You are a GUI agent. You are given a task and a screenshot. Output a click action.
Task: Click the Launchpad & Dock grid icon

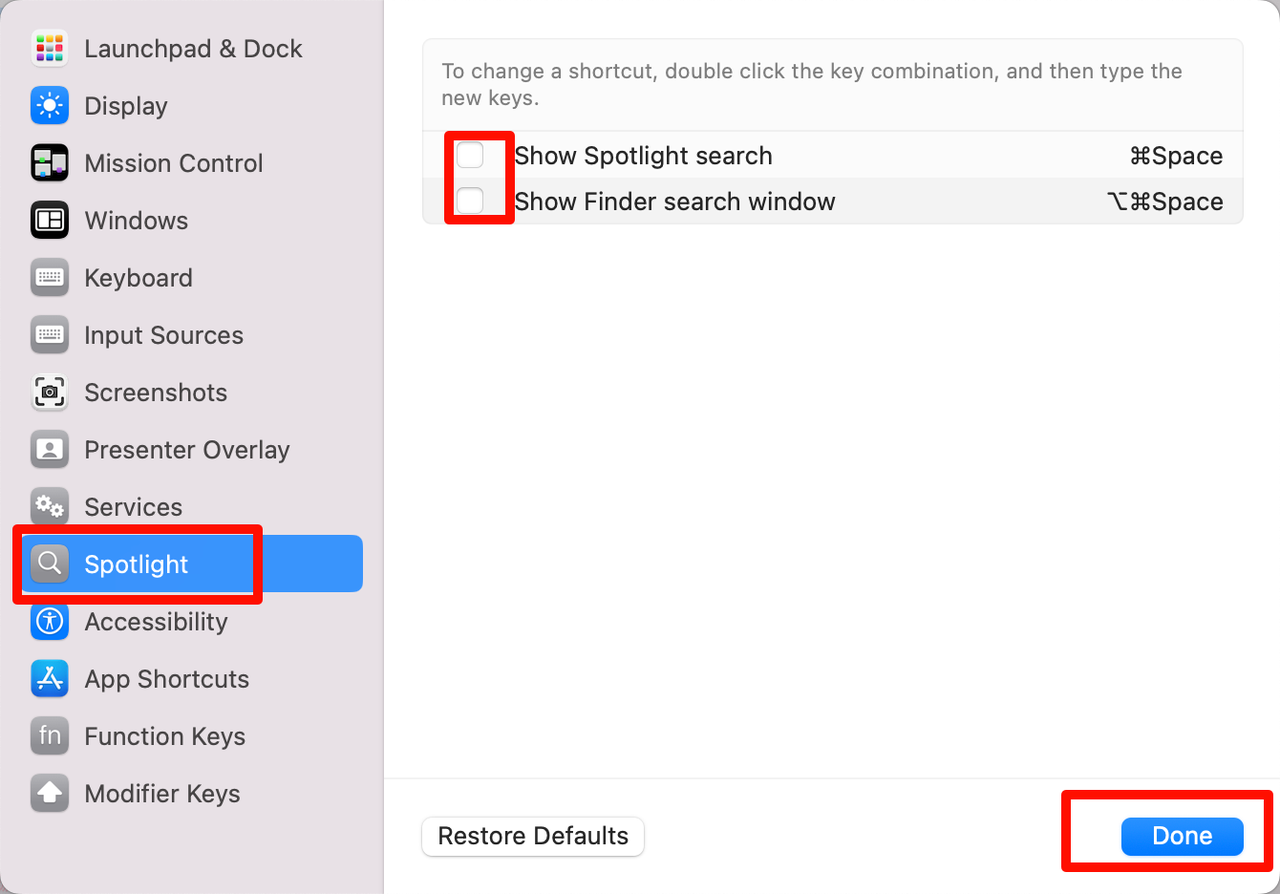[49, 48]
